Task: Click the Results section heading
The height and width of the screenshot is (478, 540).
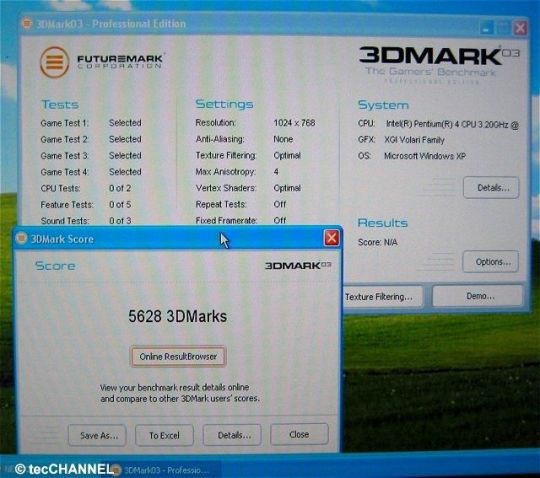Action: (383, 223)
